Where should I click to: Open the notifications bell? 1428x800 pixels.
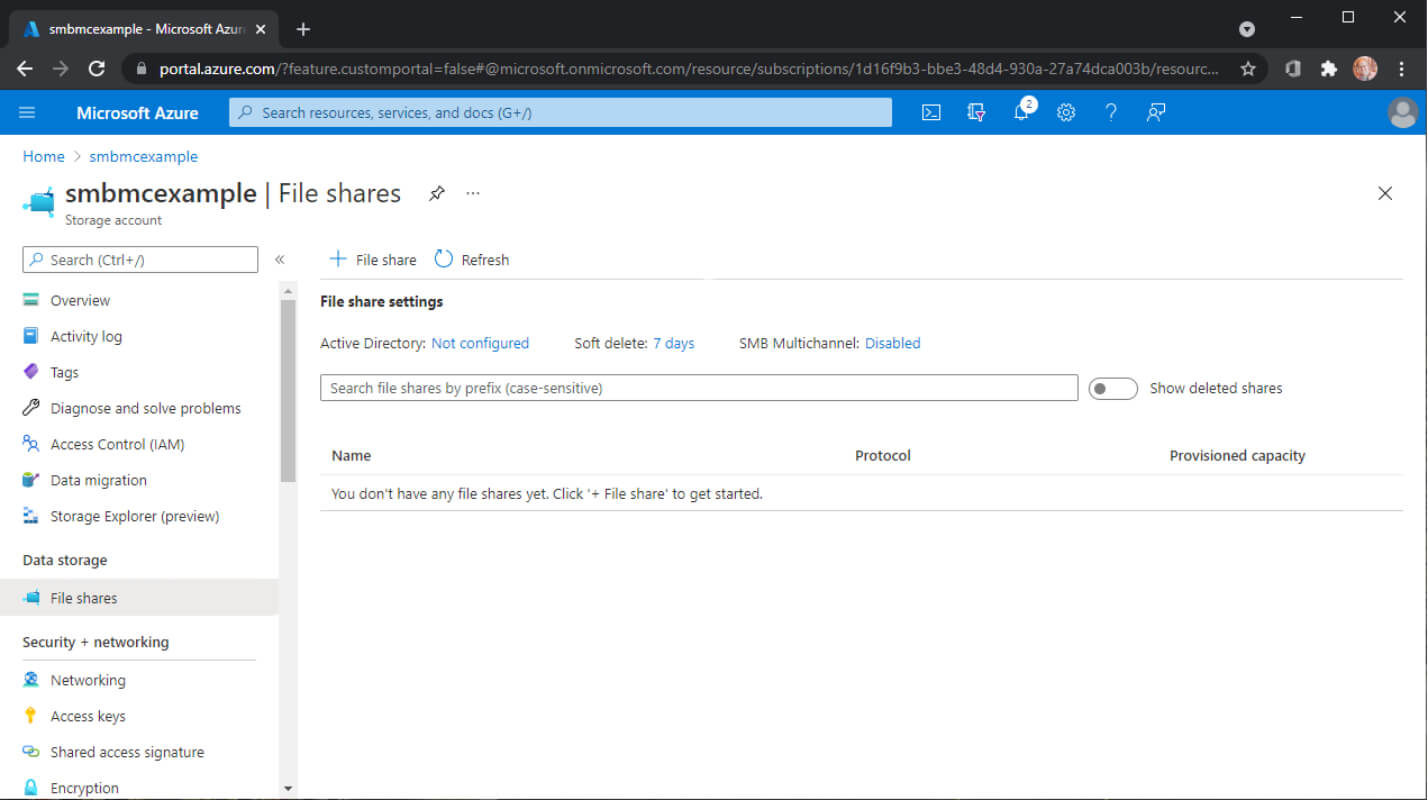pos(1021,113)
